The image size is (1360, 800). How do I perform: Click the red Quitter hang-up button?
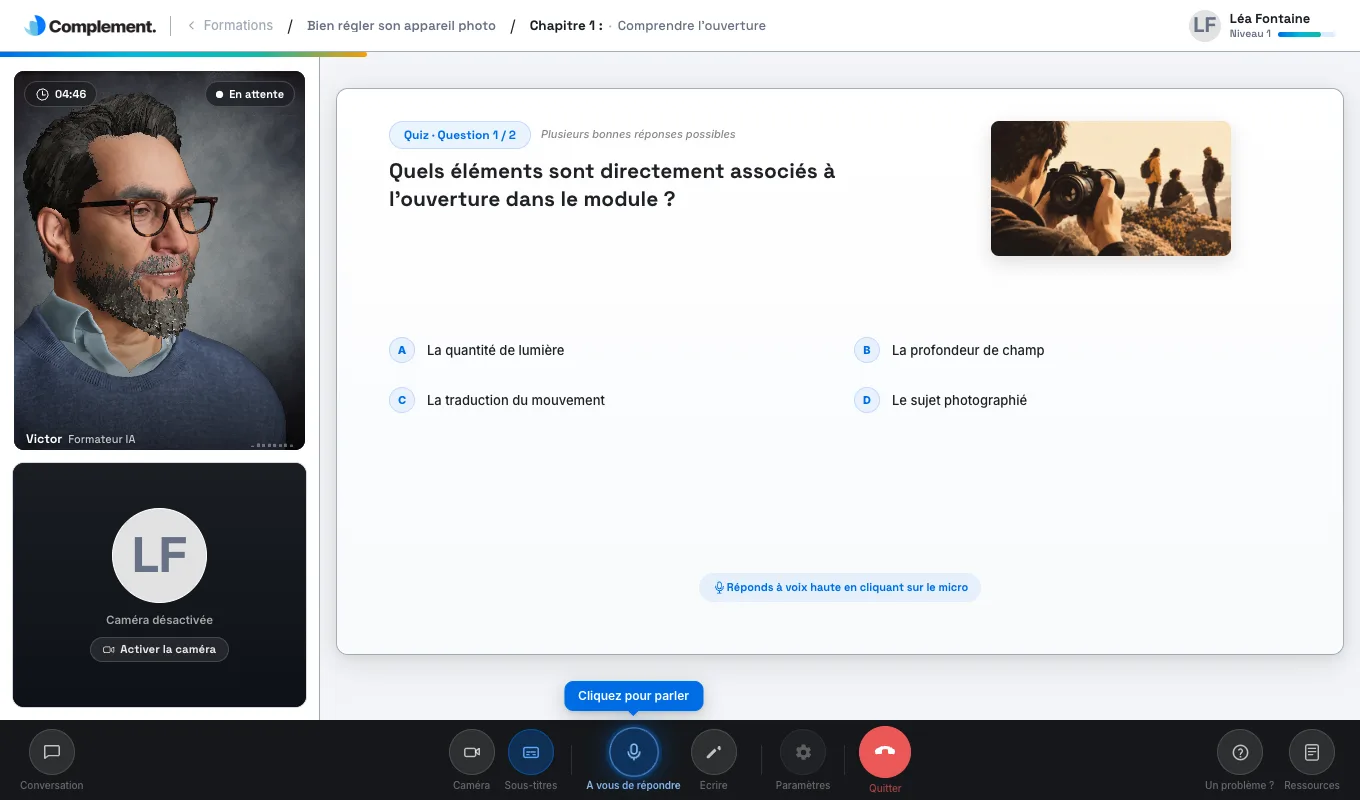click(x=885, y=752)
